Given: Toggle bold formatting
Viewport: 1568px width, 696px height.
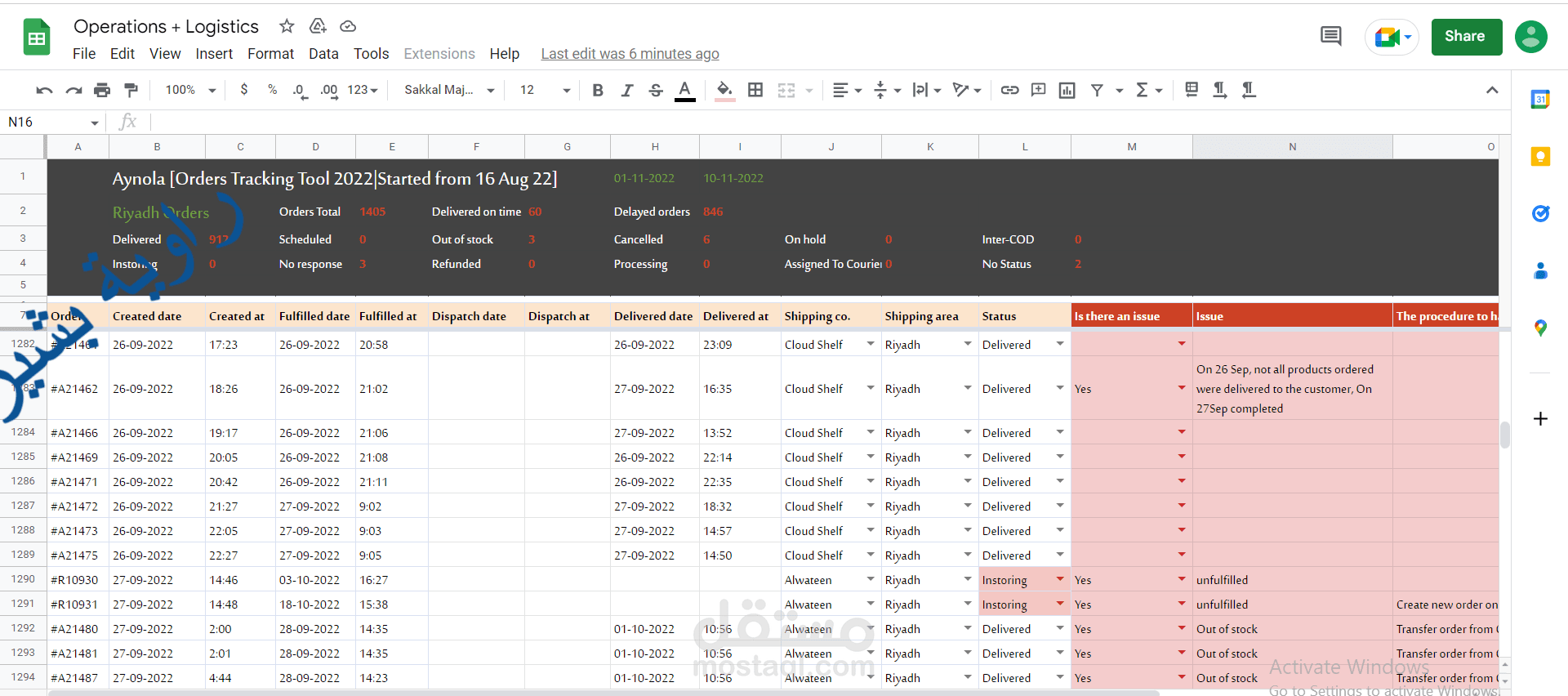Looking at the screenshot, I should point(598,90).
